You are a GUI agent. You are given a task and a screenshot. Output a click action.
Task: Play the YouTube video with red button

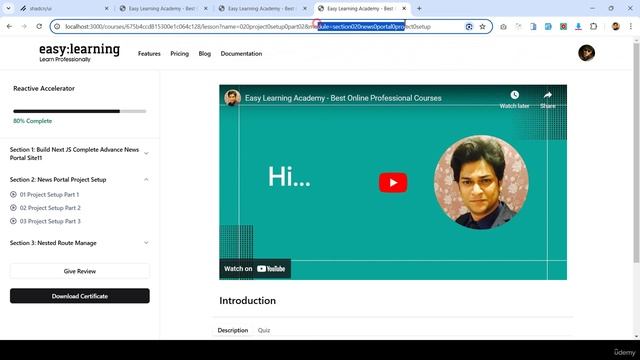click(393, 182)
